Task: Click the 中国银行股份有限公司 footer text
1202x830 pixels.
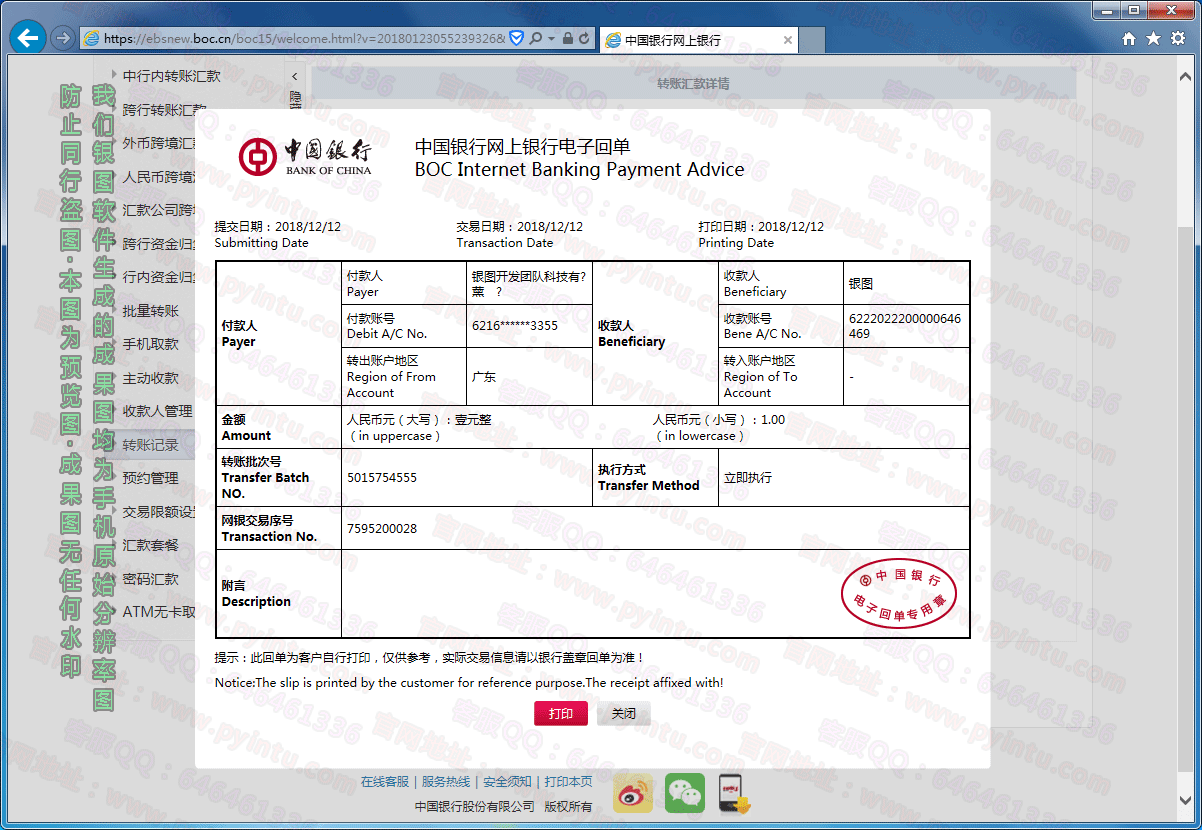Action: (x=475, y=806)
